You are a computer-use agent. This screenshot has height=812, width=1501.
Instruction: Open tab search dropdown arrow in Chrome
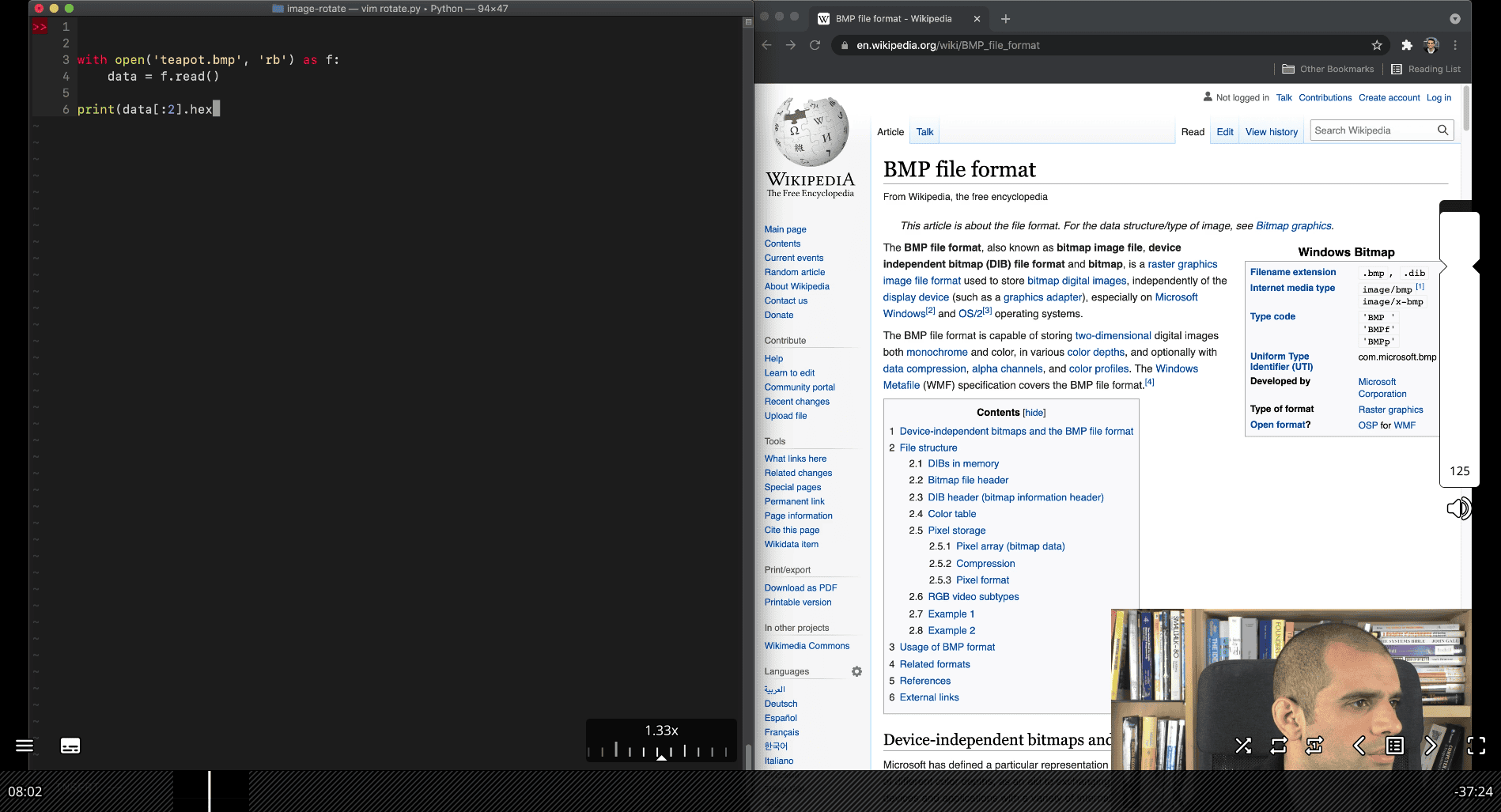tap(1454, 18)
